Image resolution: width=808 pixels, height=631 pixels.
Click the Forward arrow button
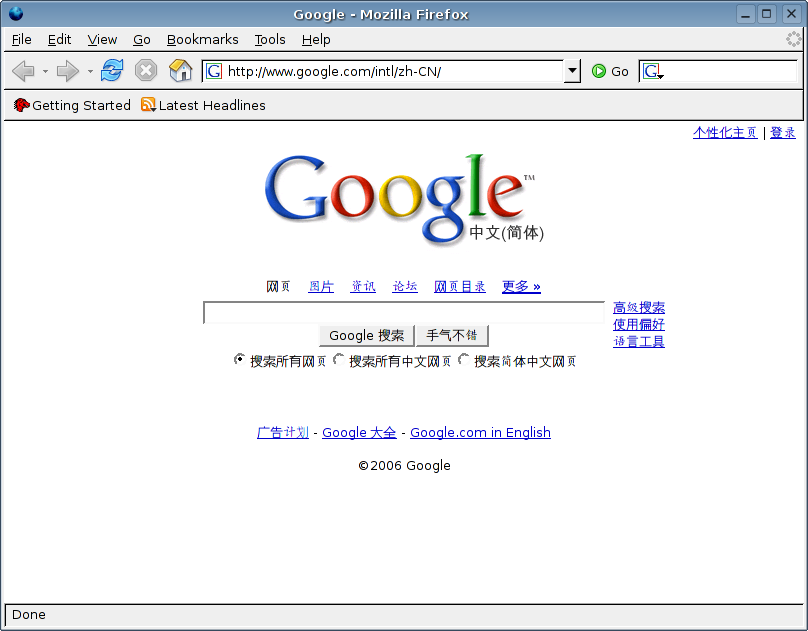click(x=68, y=71)
